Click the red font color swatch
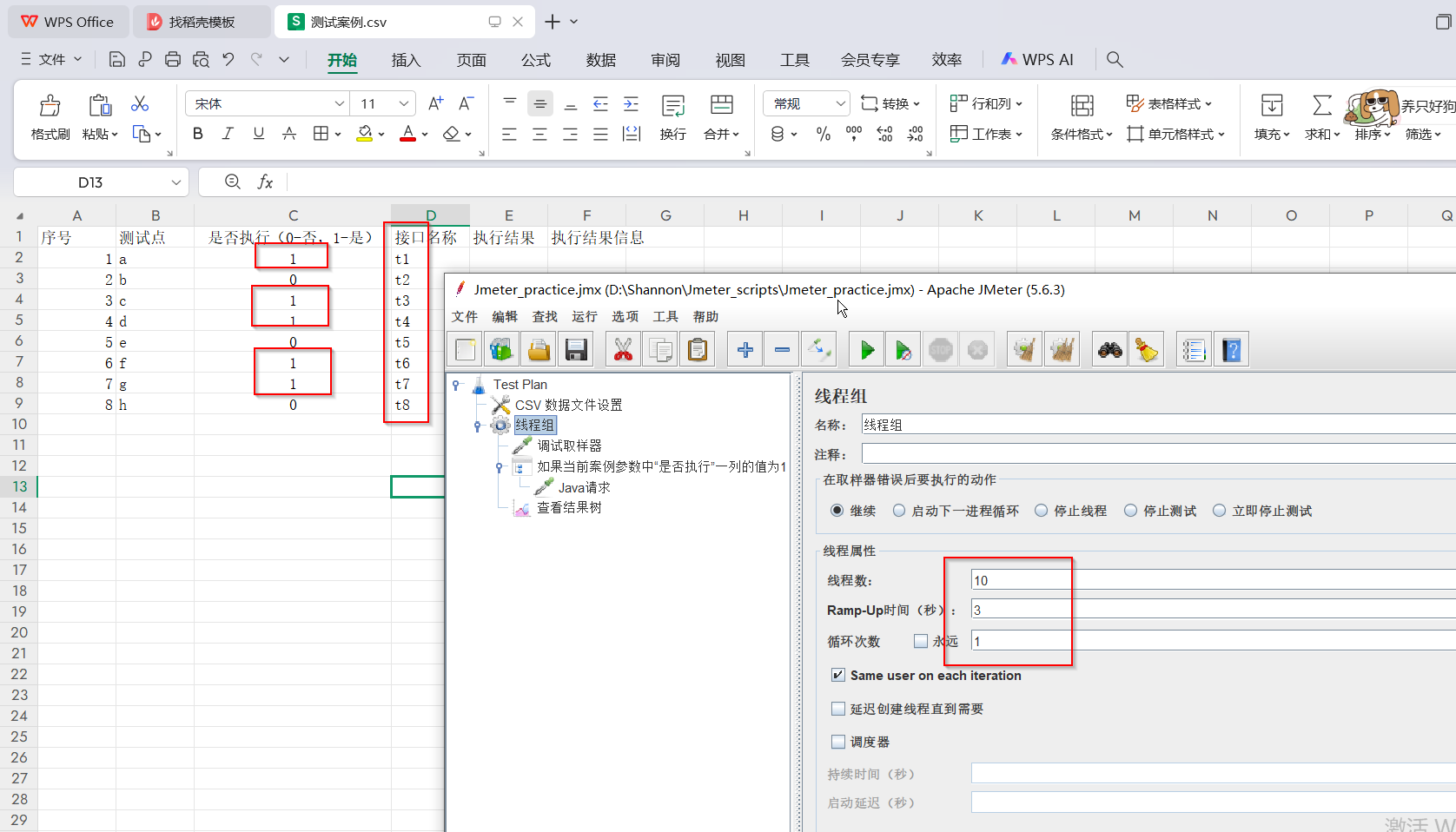Screen dimensions: 1456x832 point(407,134)
